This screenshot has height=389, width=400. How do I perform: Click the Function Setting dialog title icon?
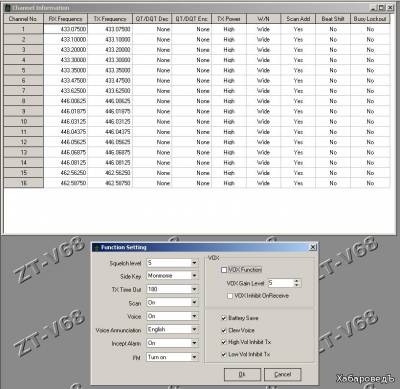coord(97,247)
